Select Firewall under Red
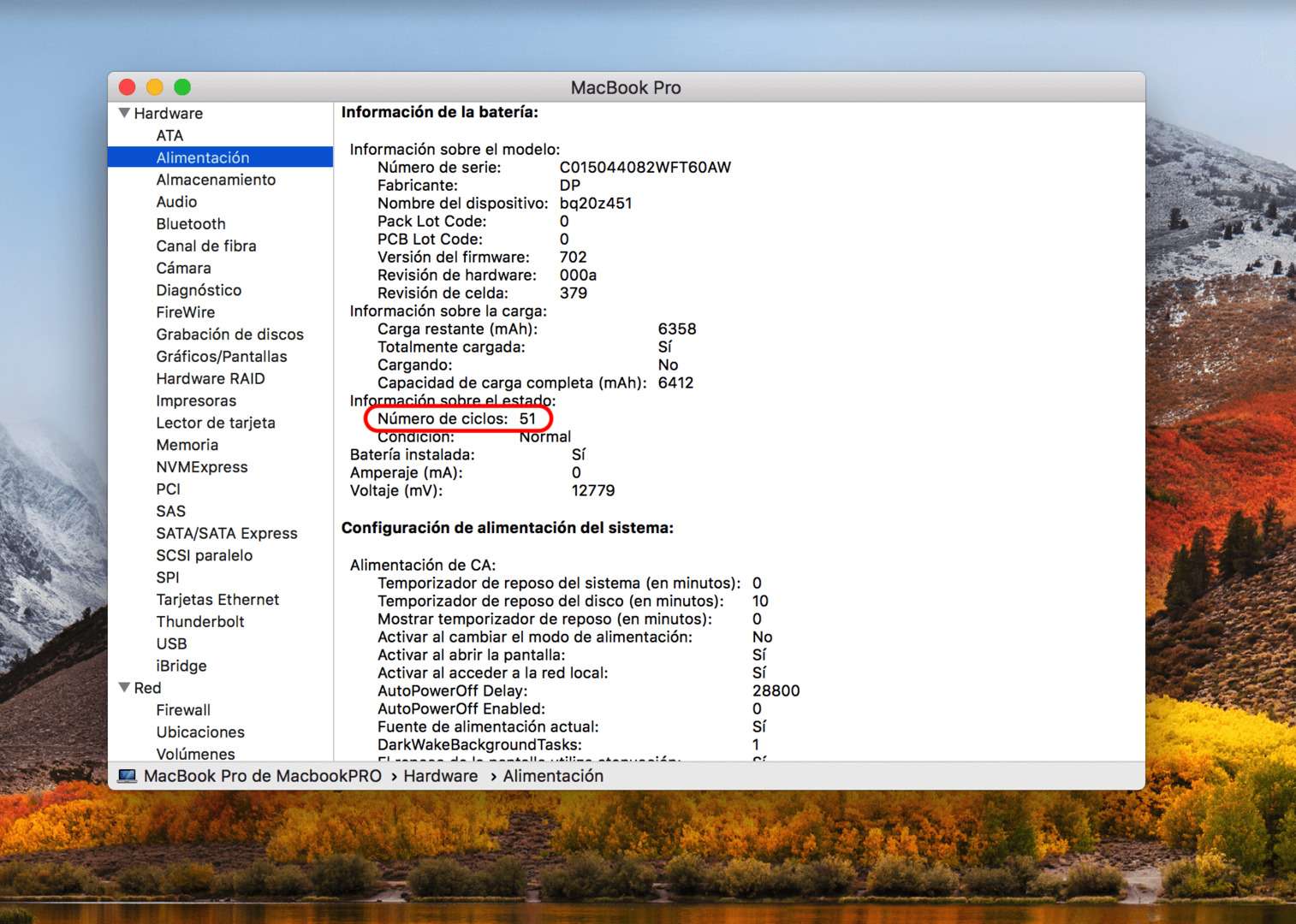Screen dimensions: 1296x924 pyautogui.click(x=183, y=710)
